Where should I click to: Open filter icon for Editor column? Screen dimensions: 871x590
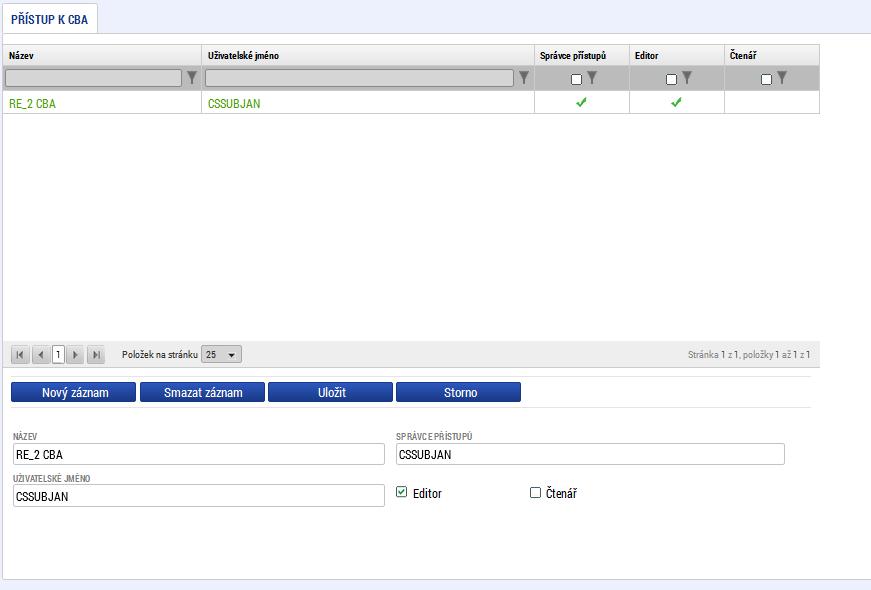pyautogui.click(x=687, y=78)
